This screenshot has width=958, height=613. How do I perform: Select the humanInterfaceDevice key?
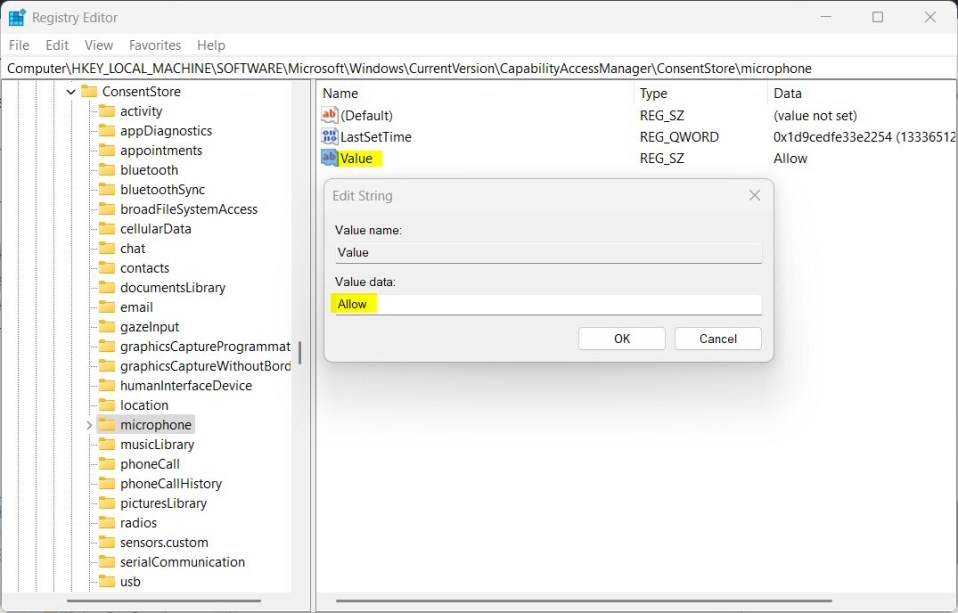[186, 386]
